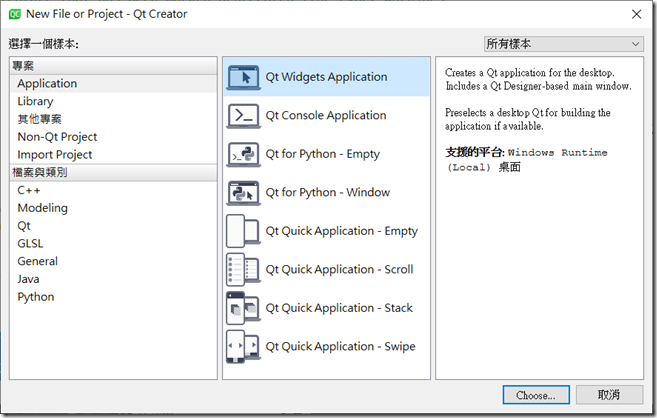Click the Choose... button
This screenshot has height=418, width=657.
click(536, 395)
